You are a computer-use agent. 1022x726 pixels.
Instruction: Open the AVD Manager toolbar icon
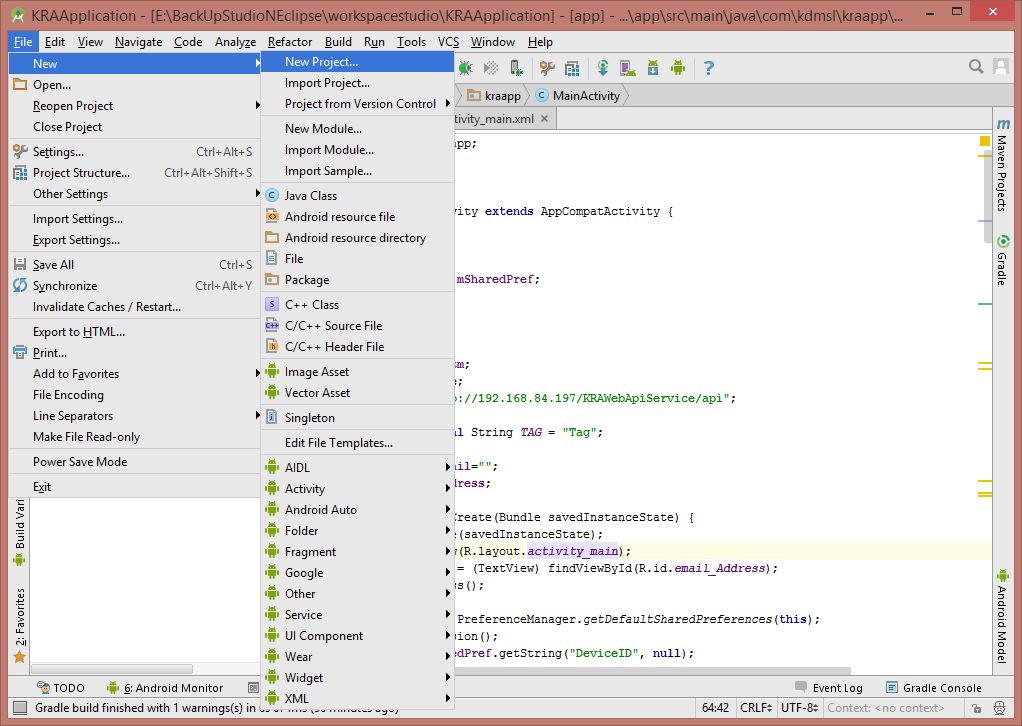pos(626,67)
